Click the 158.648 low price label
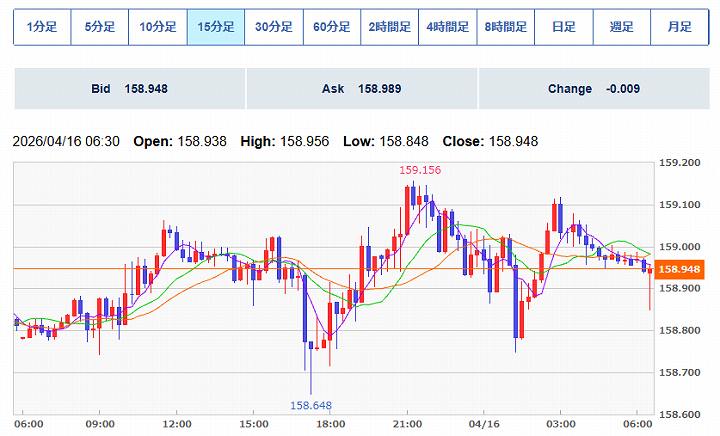This screenshot has width=720, height=436. coord(311,405)
